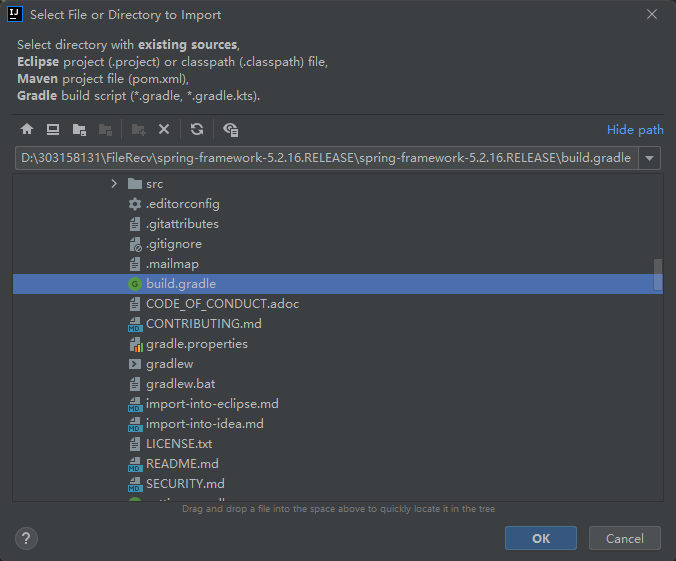Click the shell script icon beside gradlew
The image size is (676, 561).
(x=135, y=364)
